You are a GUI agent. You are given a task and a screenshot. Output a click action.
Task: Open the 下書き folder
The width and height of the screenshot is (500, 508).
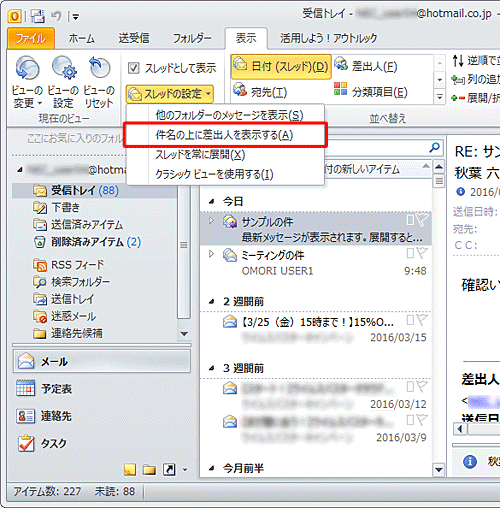click(x=56, y=207)
